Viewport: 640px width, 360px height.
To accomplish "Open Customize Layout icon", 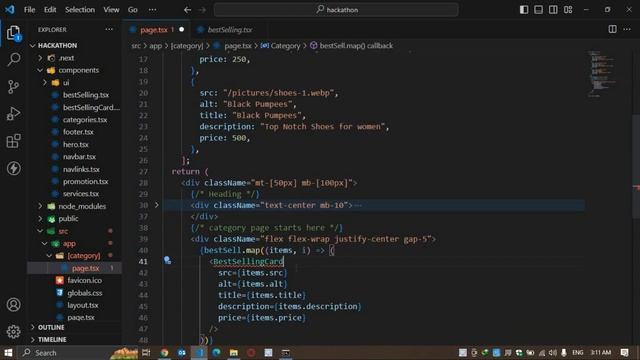I will 568,9.
